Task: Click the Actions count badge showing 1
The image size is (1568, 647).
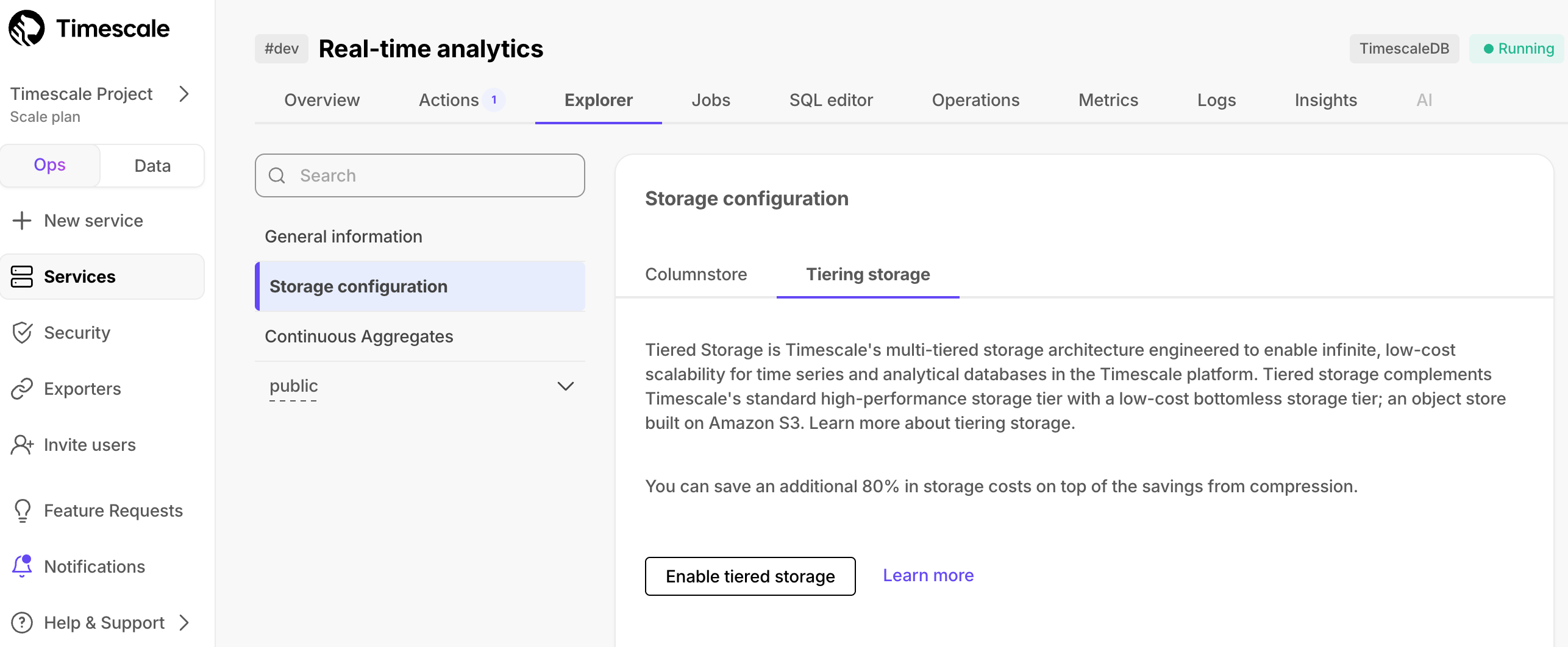Action: tap(494, 100)
